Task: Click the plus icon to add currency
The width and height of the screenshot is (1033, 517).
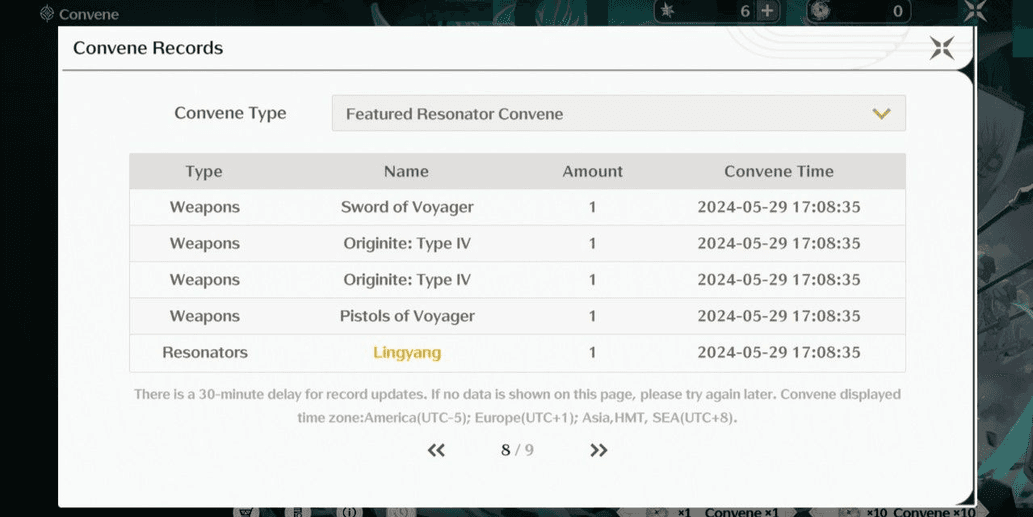Action: [x=767, y=11]
